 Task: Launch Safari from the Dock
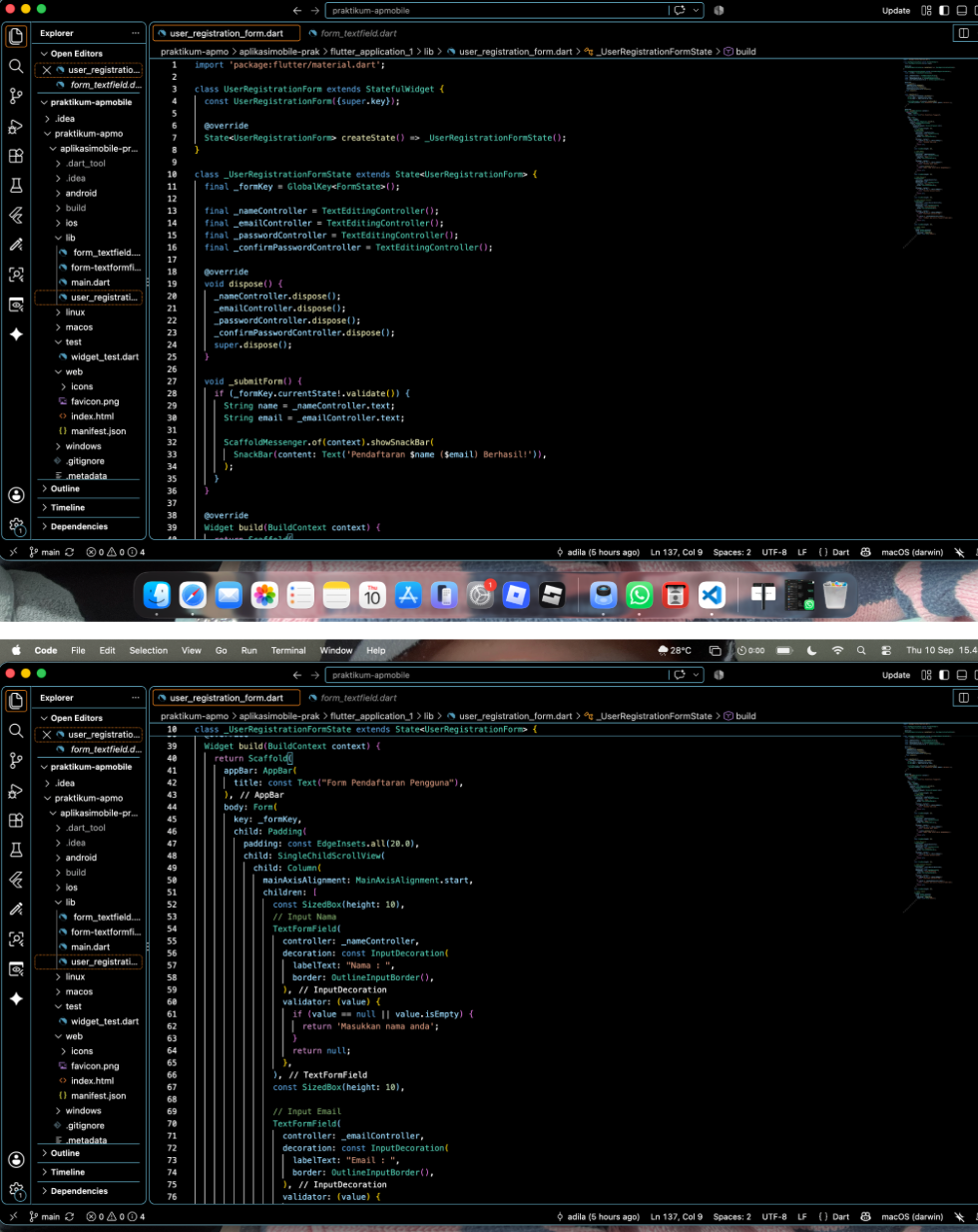tap(193, 596)
